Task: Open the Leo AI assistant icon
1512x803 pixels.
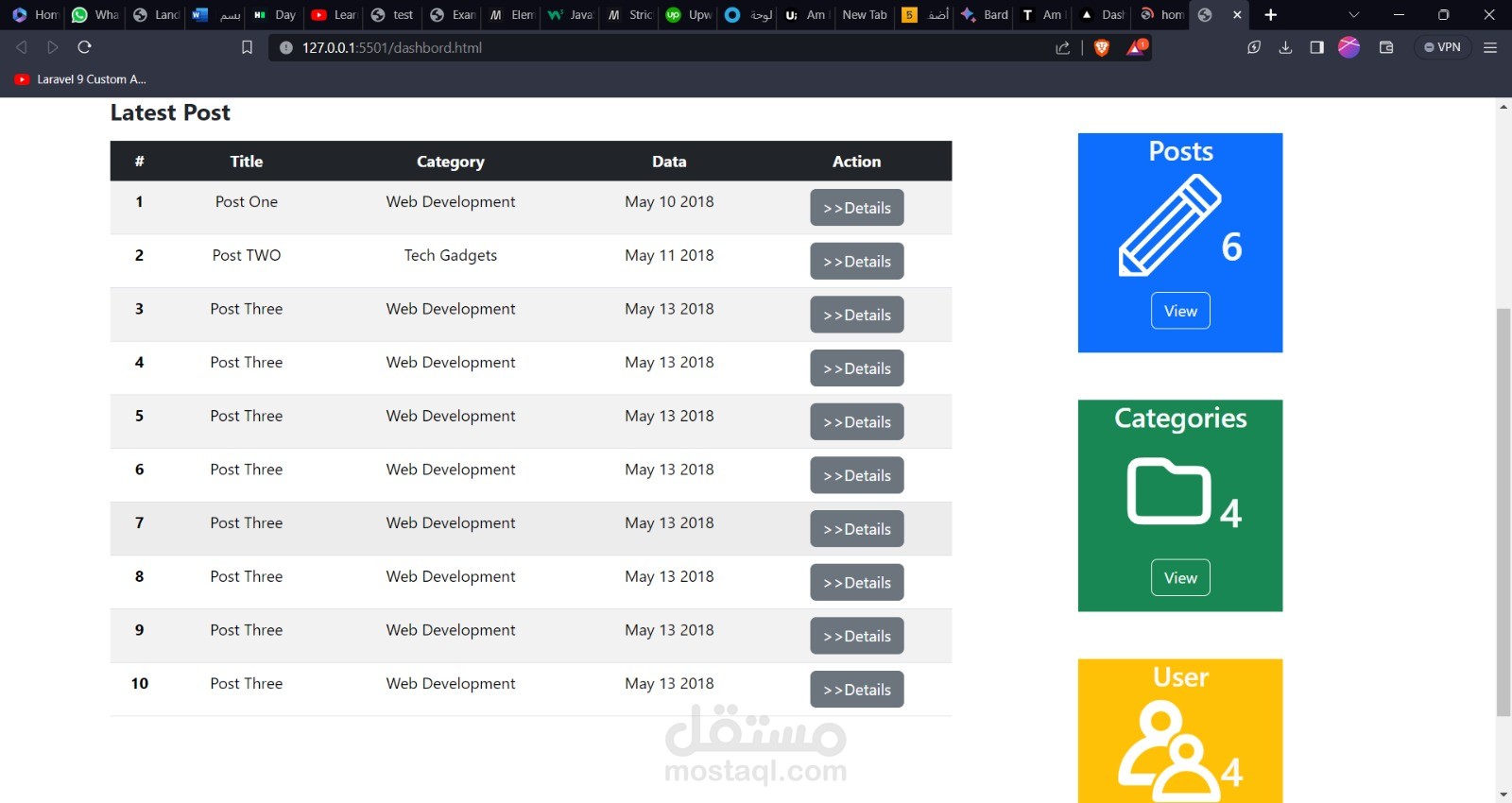Action: [1254, 47]
